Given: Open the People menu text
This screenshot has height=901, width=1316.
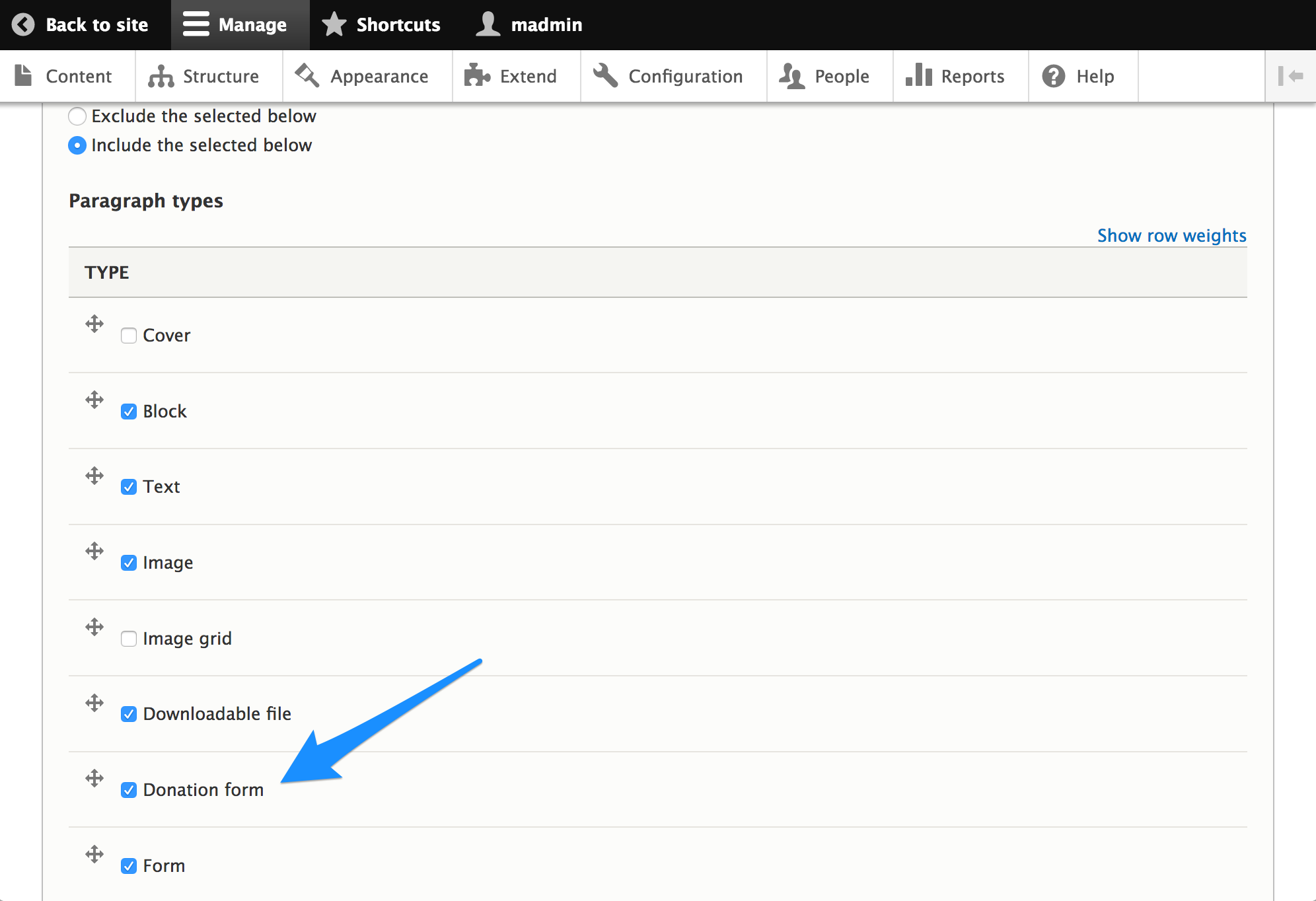Looking at the screenshot, I should (842, 77).
